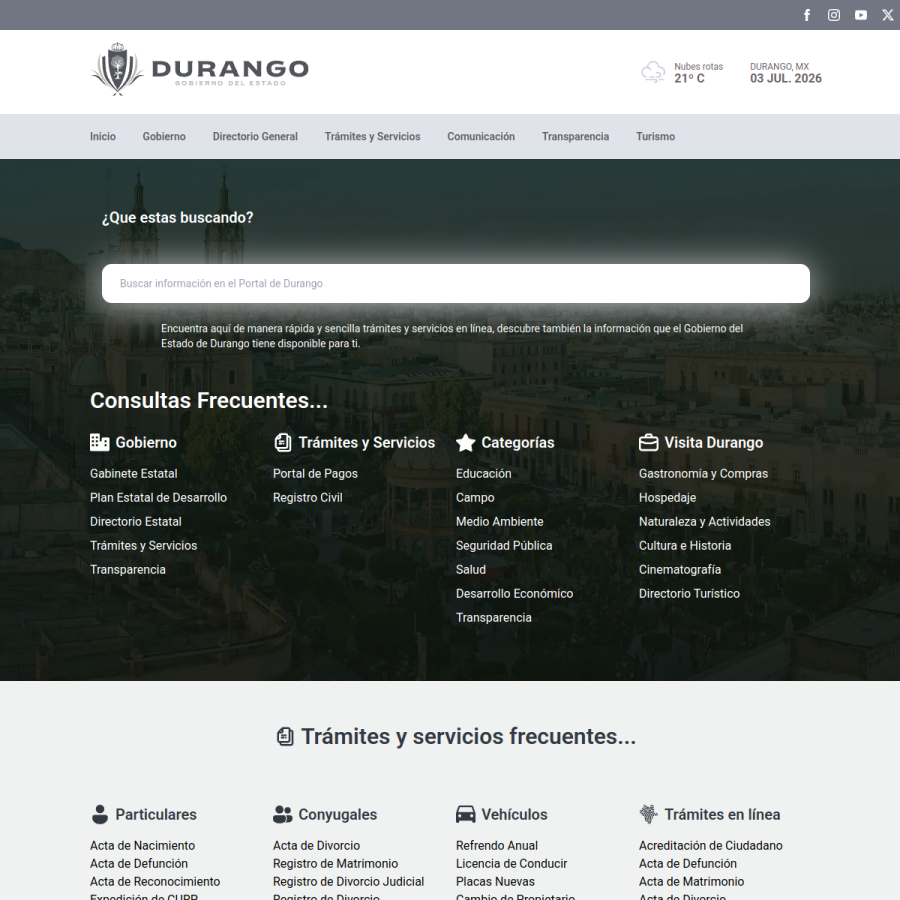Select Transparencia in the navigation bar
Viewport: 900px width, 900px height.
[575, 137]
